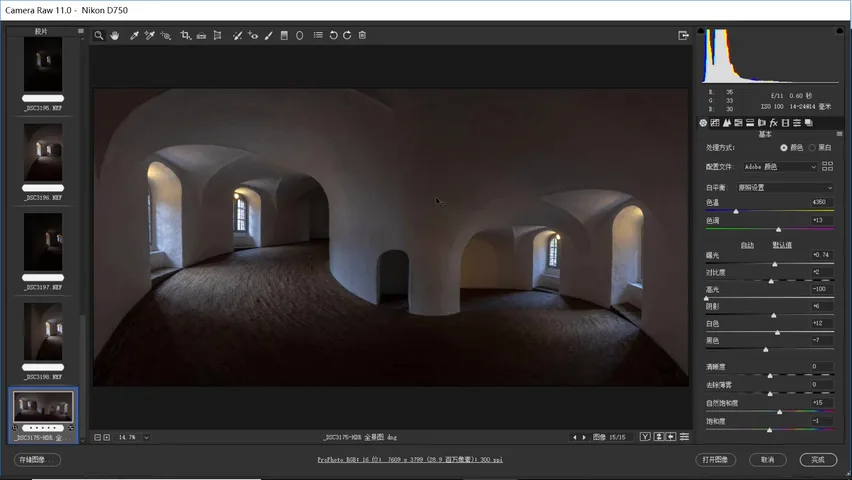The image size is (852, 480).
Task: Select the Adjustment Brush tool
Action: click(268, 35)
